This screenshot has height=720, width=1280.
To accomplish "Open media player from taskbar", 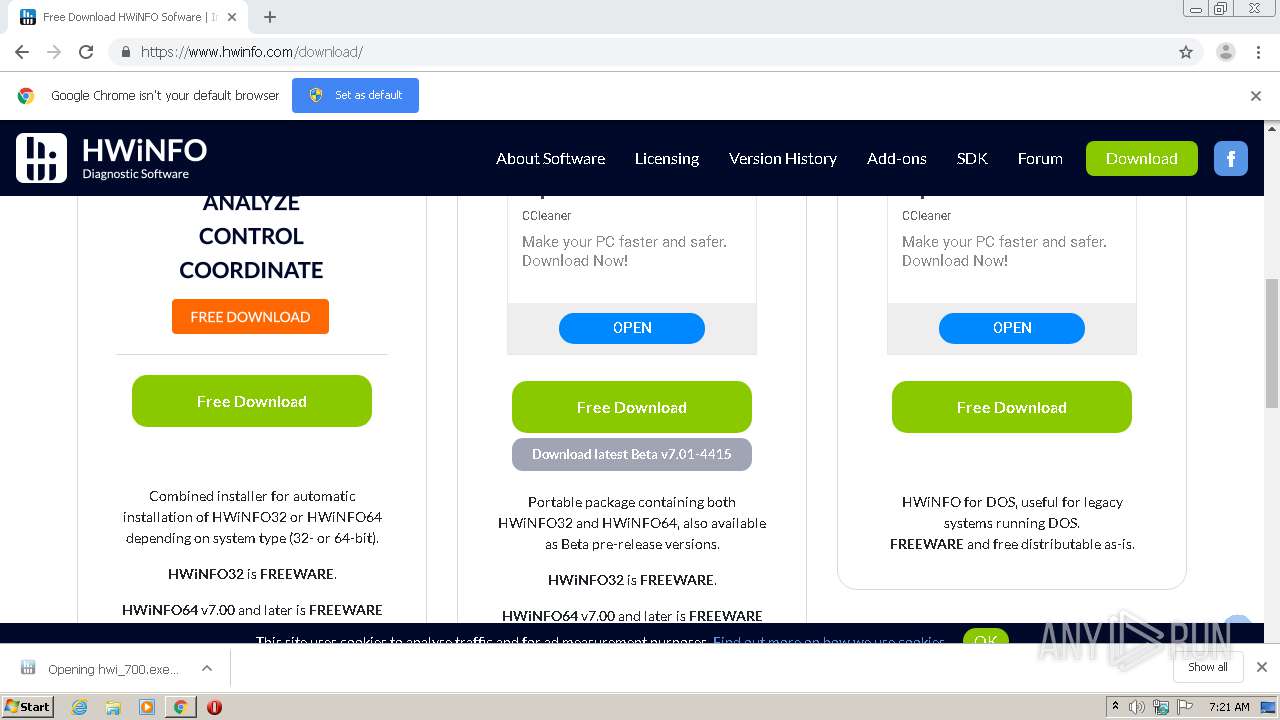I will pyautogui.click(x=147, y=707).
